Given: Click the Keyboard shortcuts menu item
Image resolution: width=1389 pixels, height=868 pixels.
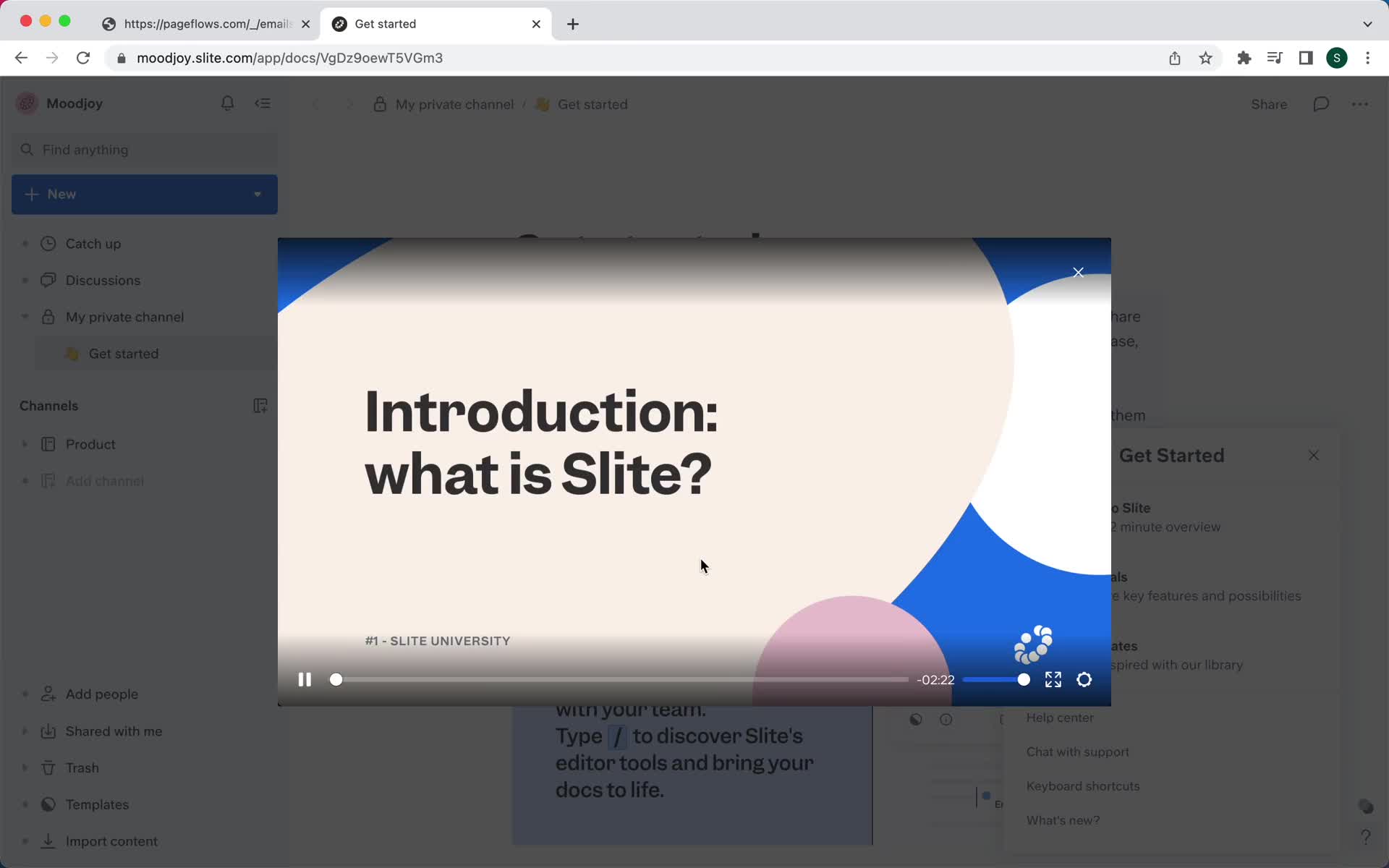Looking at the screenshot, I should [x=1083, y=785].
